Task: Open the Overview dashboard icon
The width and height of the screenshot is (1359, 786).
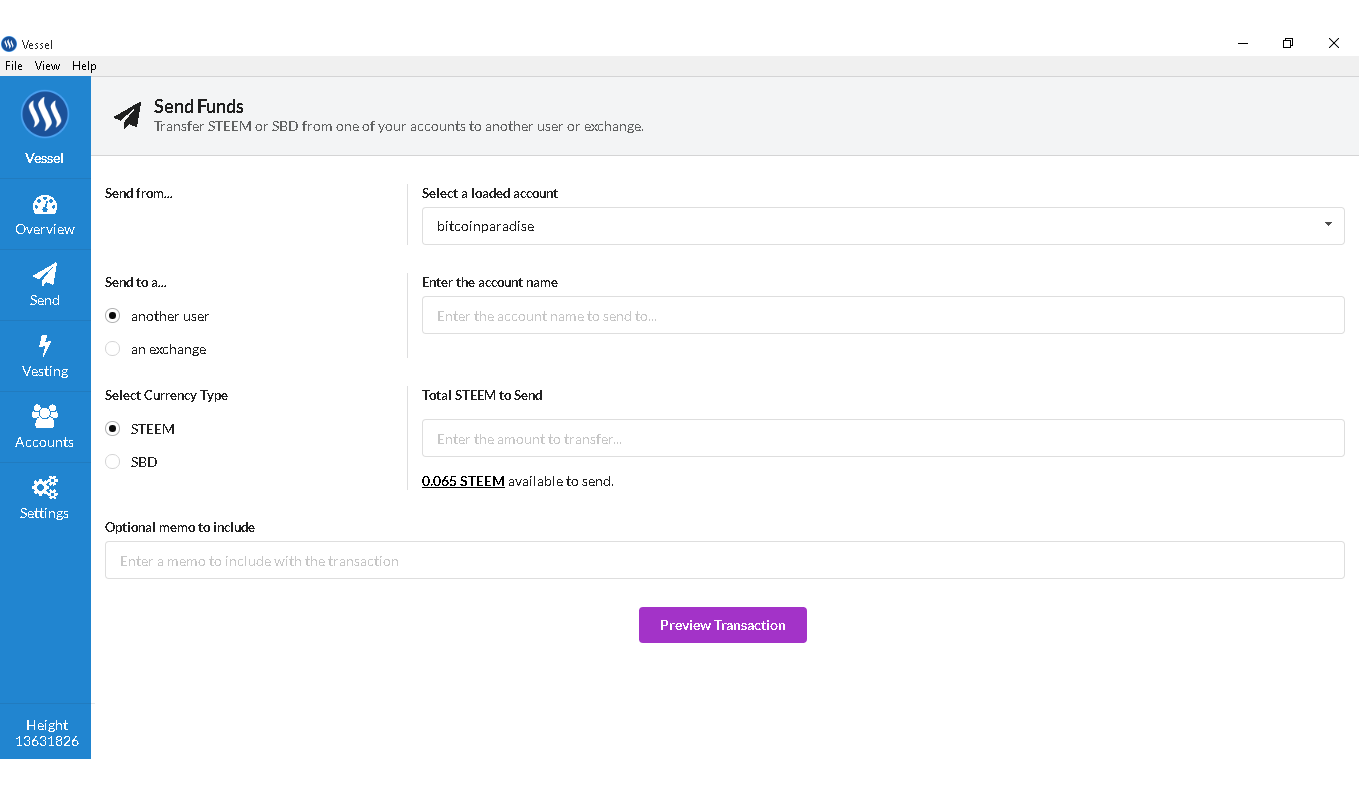Action: 45,205
